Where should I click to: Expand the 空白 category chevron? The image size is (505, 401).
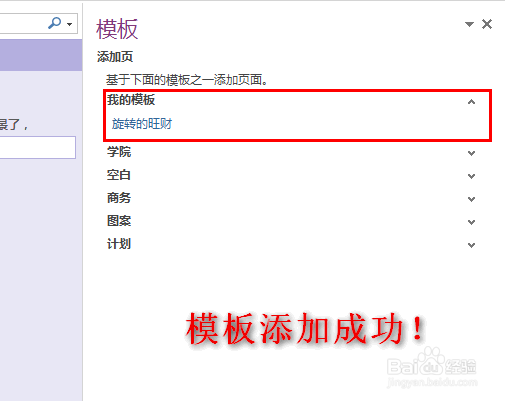(471, 176)
